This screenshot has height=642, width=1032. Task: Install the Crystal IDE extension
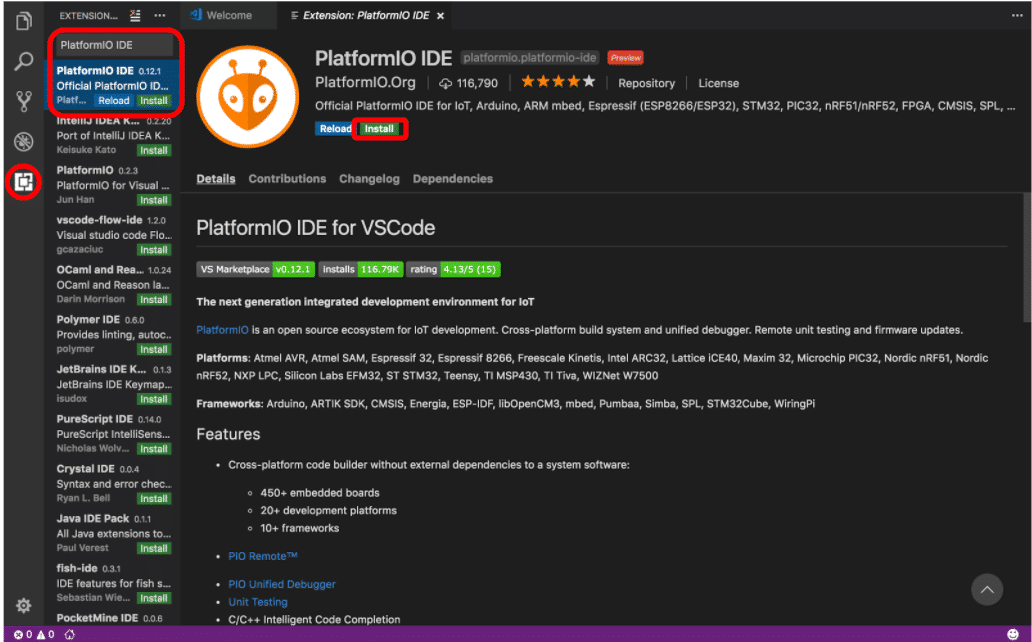coord(153,498)
